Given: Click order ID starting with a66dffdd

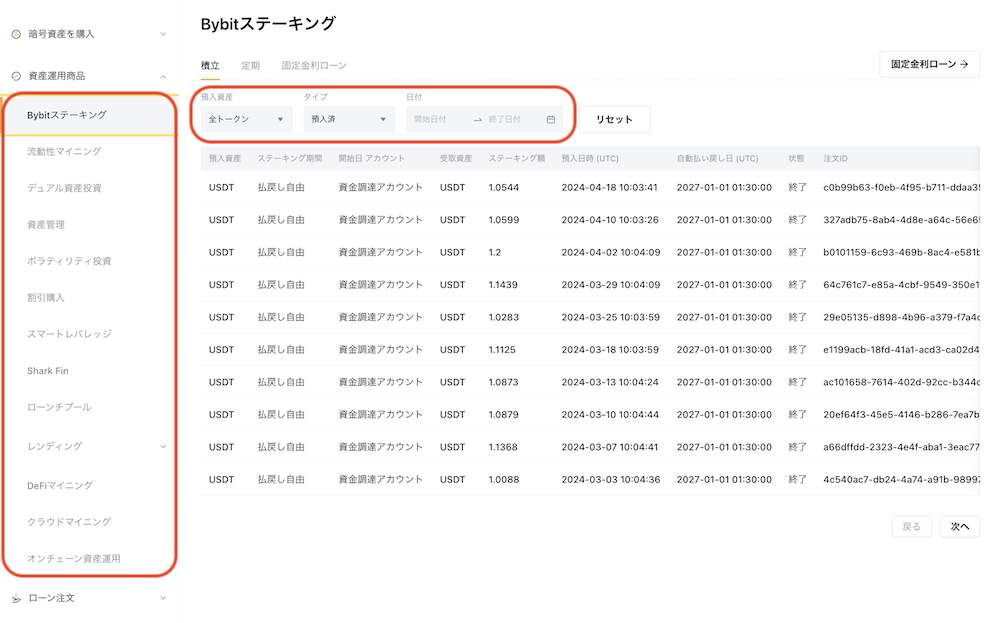Looking at the screenshot, I should click(x=901, y=448).
